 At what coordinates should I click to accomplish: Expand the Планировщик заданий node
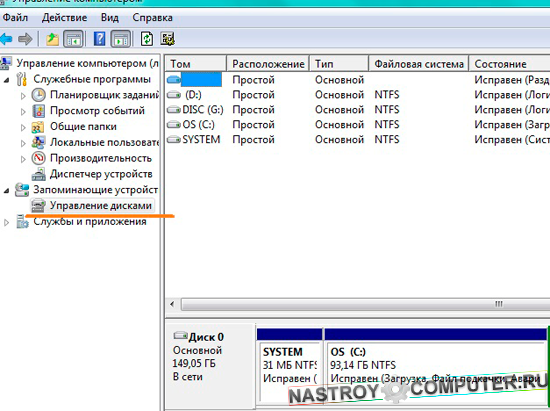click(23, 96)
